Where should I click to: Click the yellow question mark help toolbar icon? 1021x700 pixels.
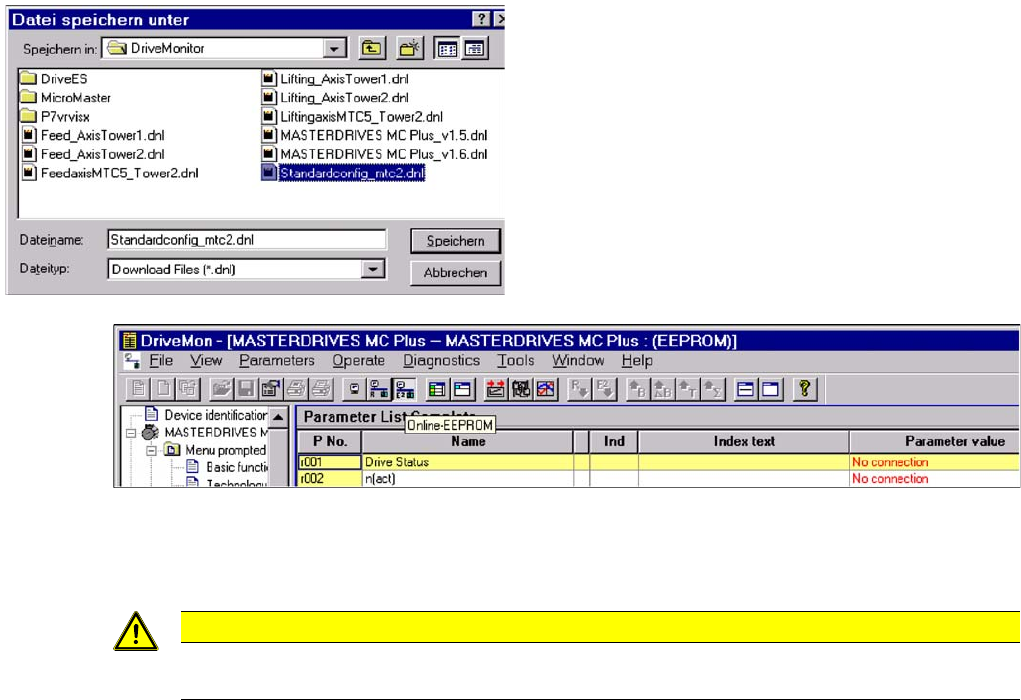pyautogui.click(x=804, y=389)
